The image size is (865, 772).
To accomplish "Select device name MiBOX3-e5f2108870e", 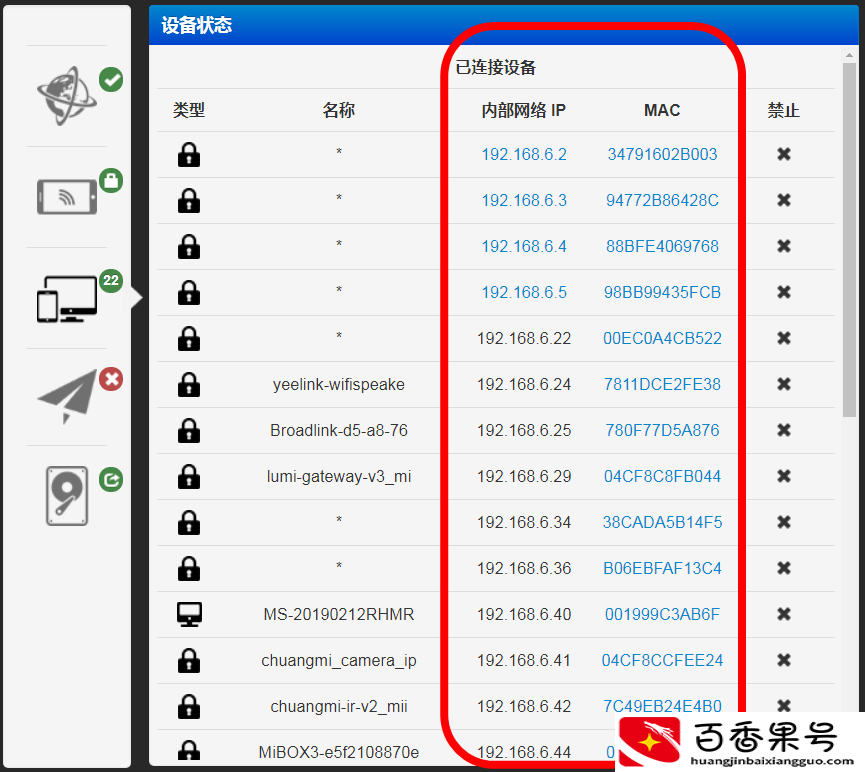I will [x=339, y=752].
